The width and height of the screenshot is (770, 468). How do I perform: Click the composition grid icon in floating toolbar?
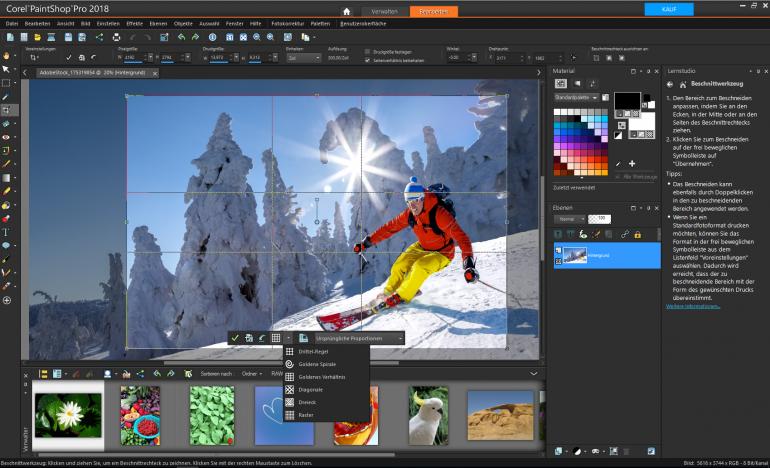(276, 338)
